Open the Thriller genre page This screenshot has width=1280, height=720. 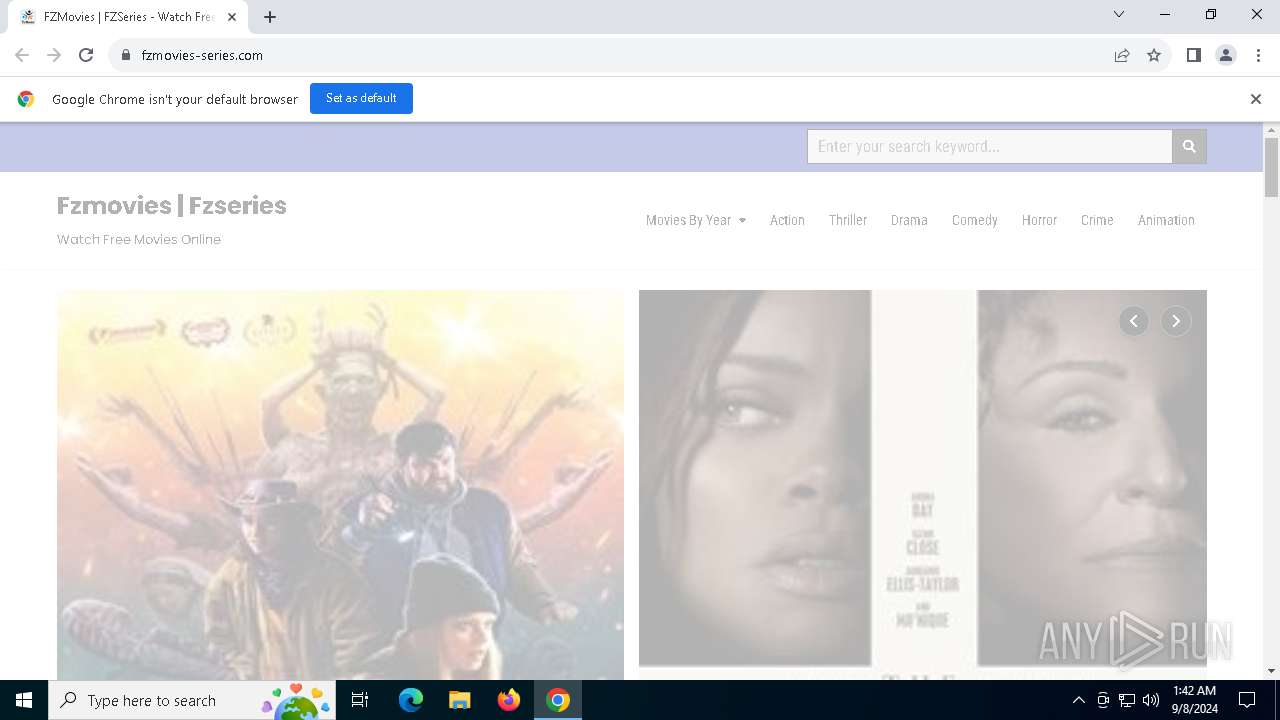tap(848, 220)
